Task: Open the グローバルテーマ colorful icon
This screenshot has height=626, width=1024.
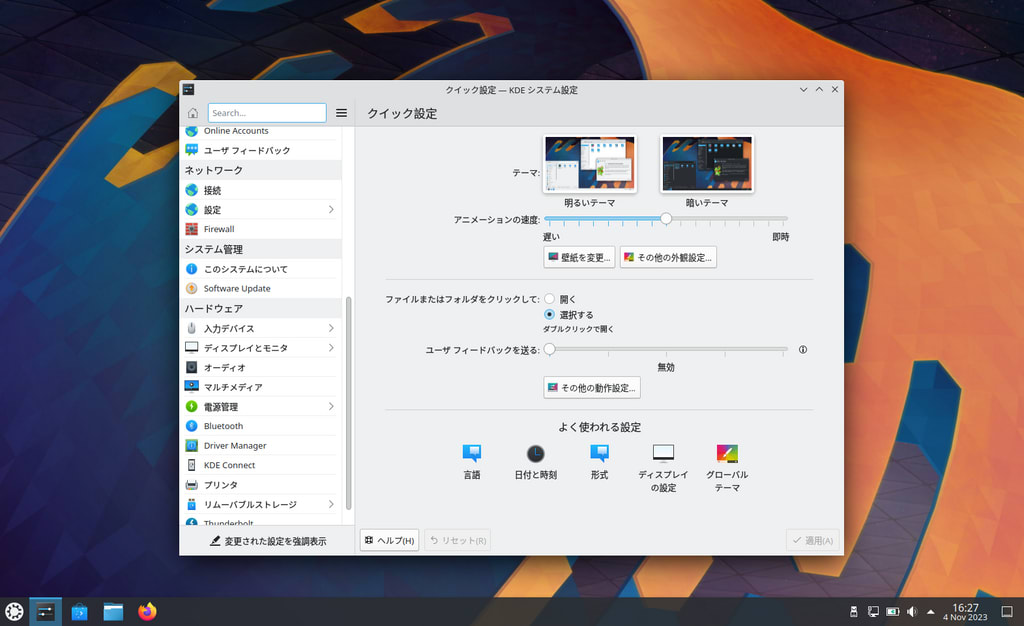Action: (x=727, y=453)
